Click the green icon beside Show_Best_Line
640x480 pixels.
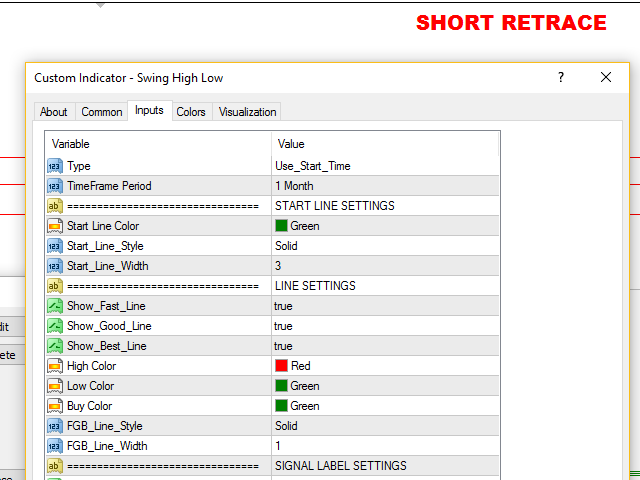point(55,346)
